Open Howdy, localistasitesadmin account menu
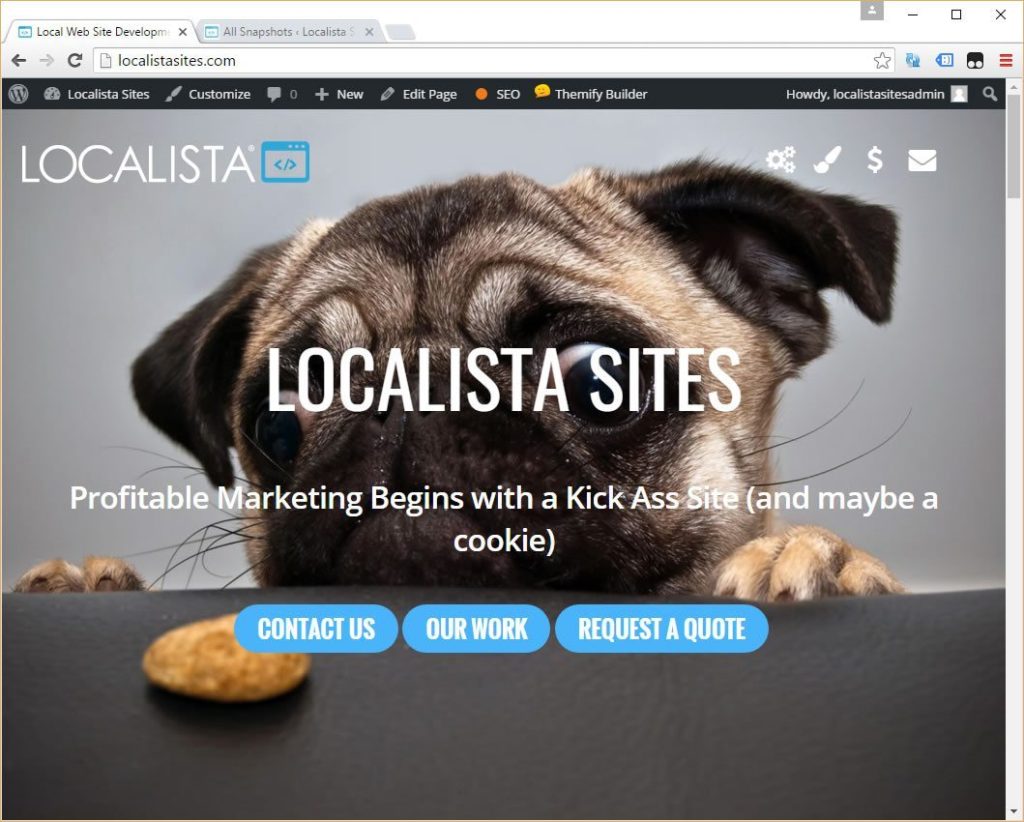This screenshot has height=822, width=1024. [876, 94]
